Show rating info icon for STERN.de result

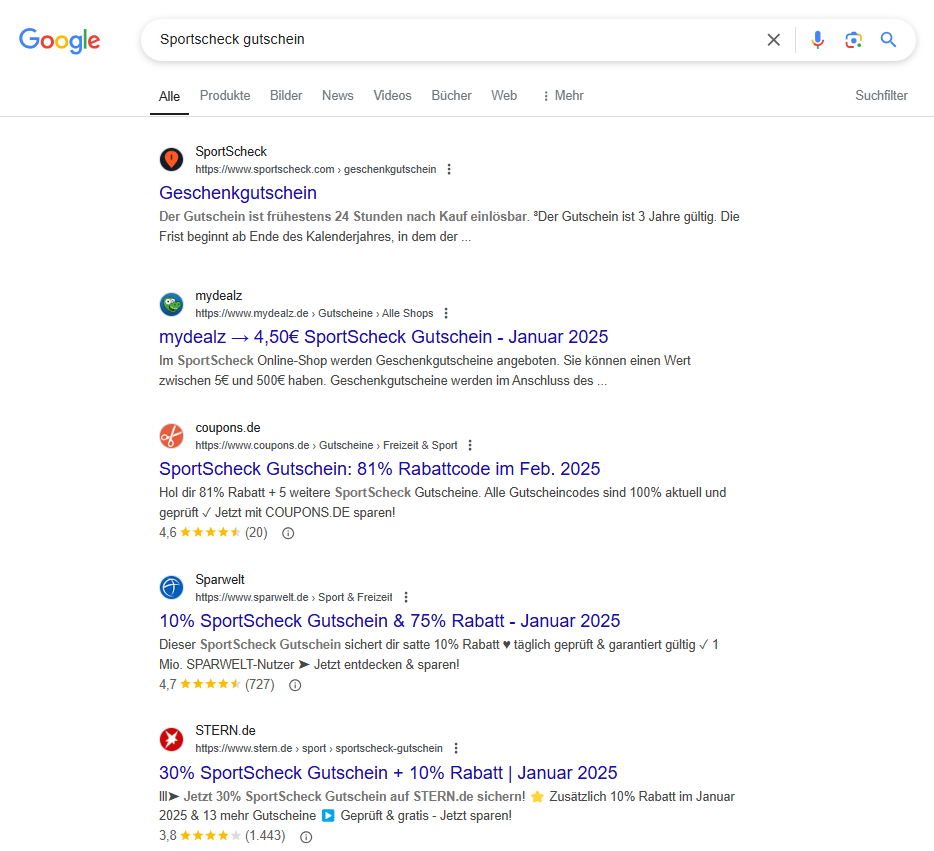[x=306, y=837]
